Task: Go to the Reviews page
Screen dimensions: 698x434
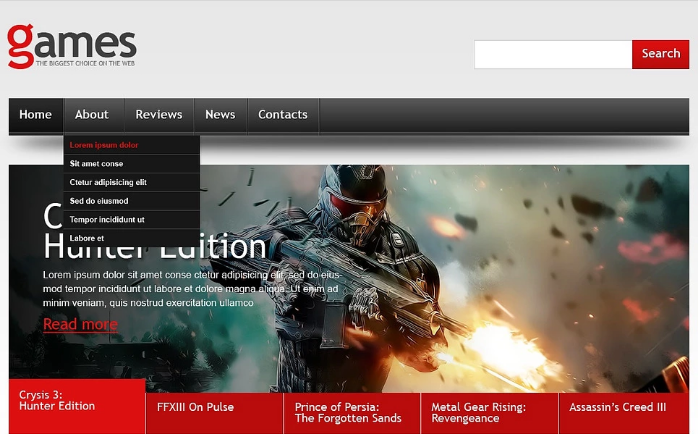Action: click(x=159, y=115)
